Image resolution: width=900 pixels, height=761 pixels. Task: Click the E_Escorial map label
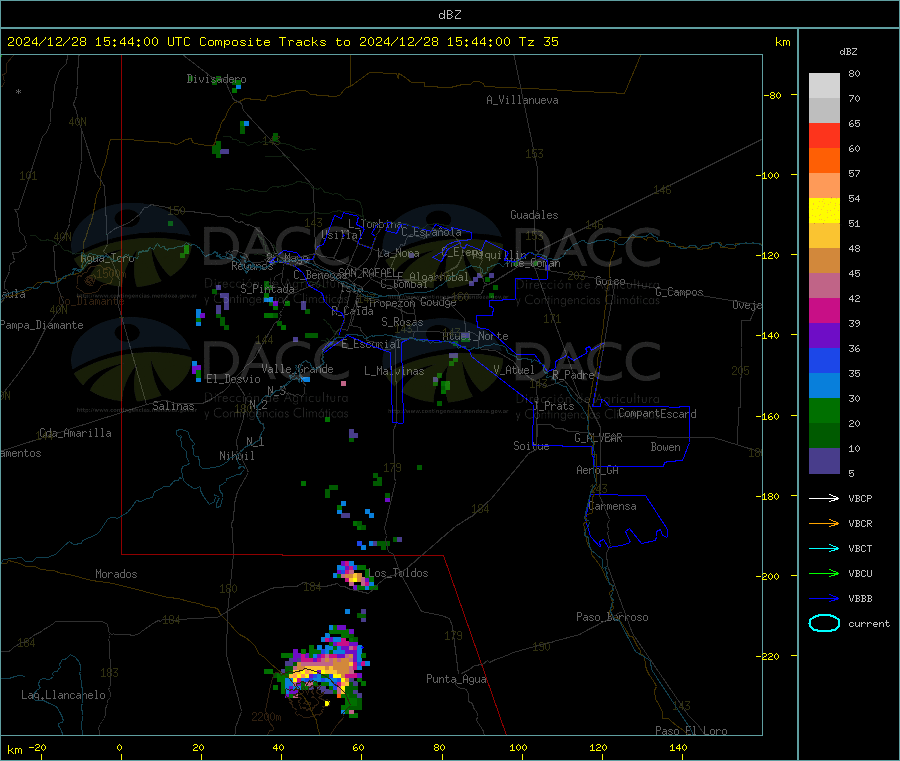tap(371, 344)
